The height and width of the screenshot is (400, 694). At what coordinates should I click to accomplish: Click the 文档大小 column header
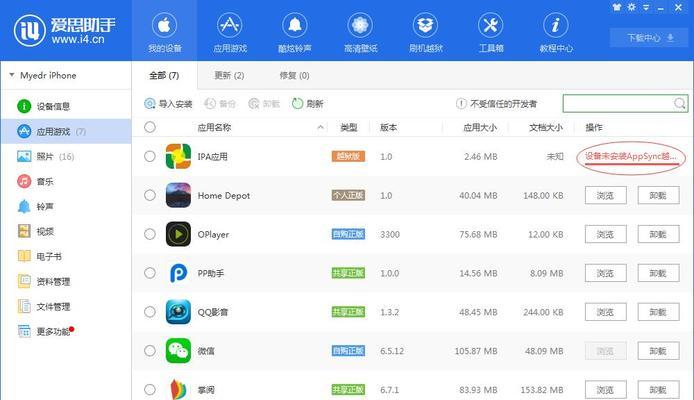coord(546,127)
